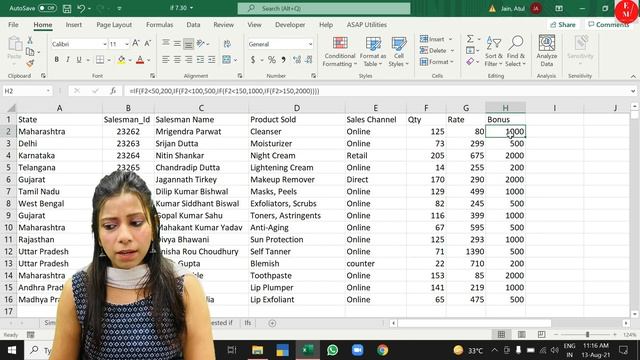Switch to the Insert tab
This screenshot has height=360, width=640.
(73, 24)
